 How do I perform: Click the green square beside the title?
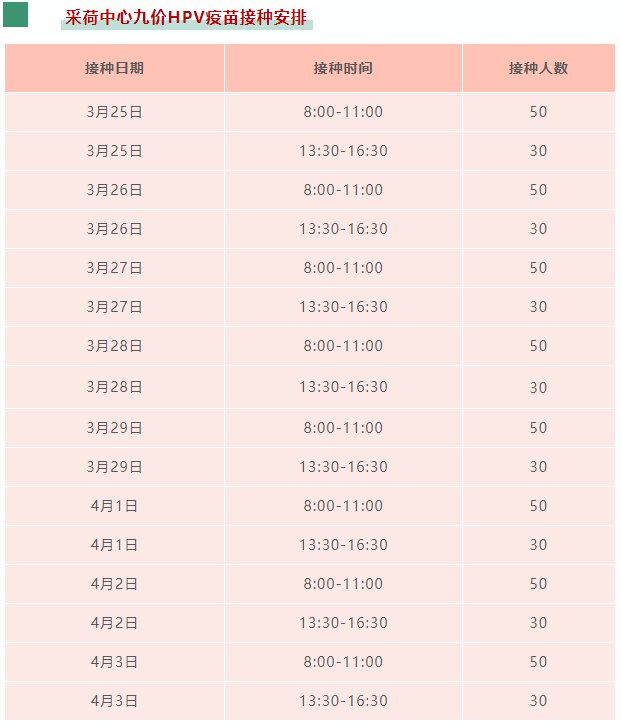coord(15,14)
